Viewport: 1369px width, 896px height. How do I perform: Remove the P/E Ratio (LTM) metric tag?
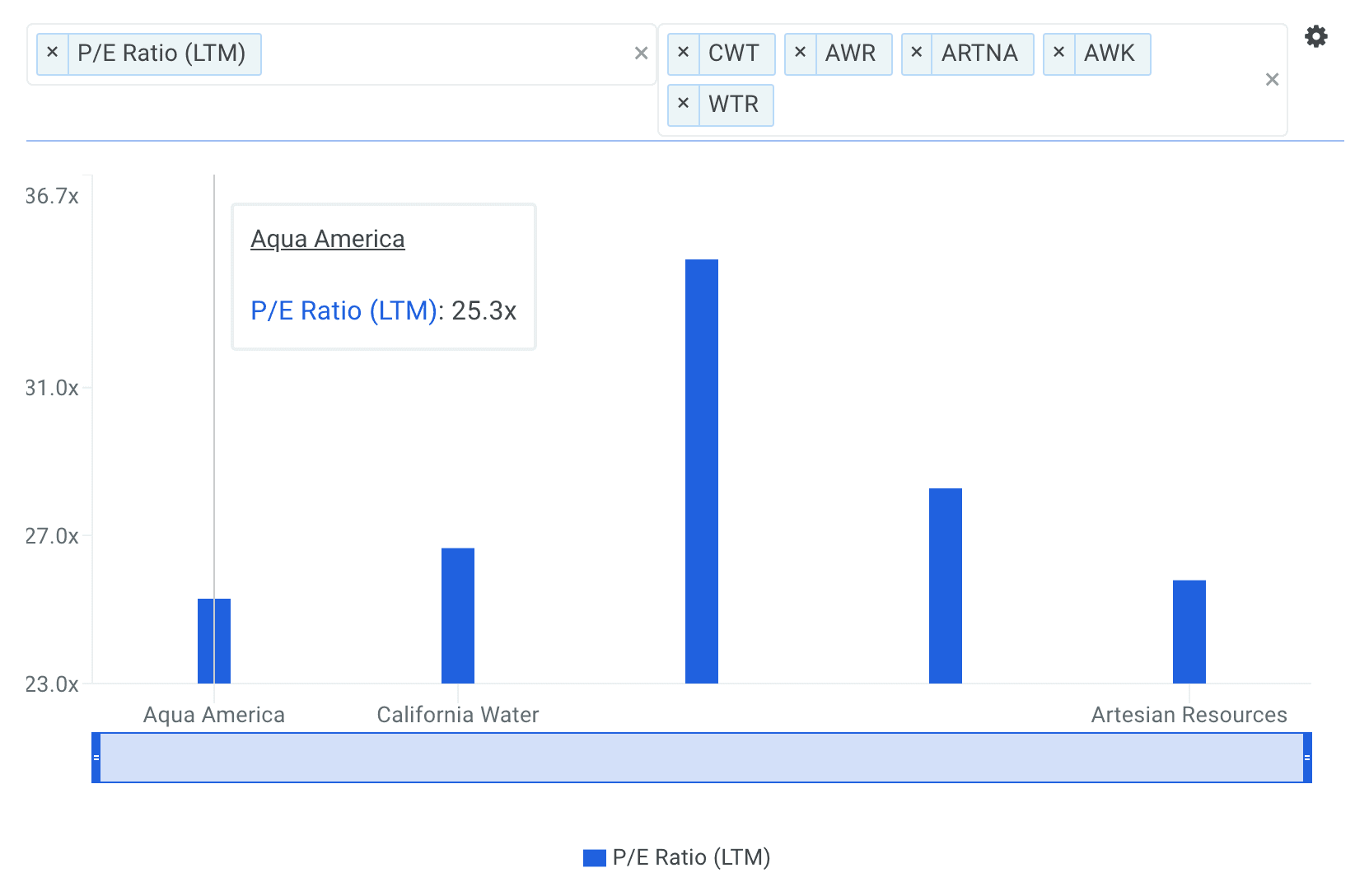pyautogui.click(x=53, y=54)
